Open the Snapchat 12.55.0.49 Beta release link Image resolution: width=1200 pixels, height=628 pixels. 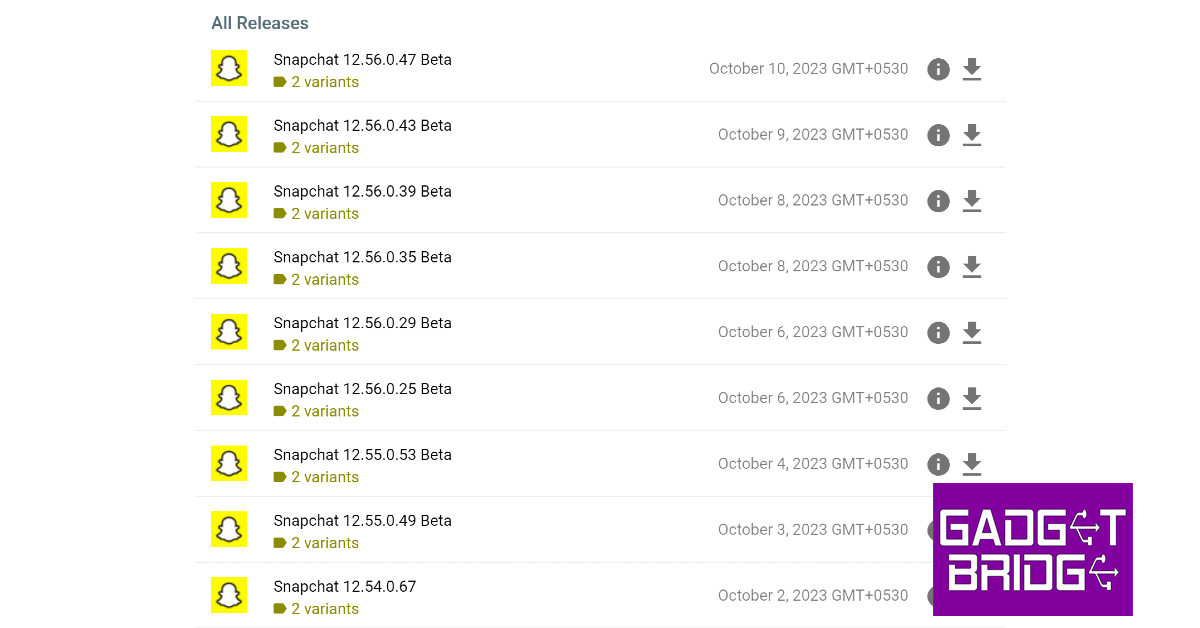pyautogui.click(x=362, y=521)
